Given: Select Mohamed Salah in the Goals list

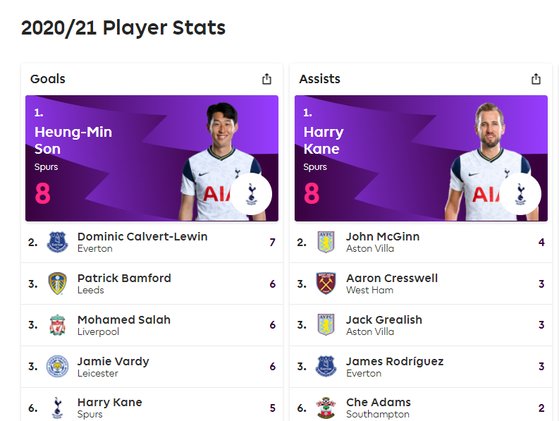Looking at the screenshot, I should [152, 325].
